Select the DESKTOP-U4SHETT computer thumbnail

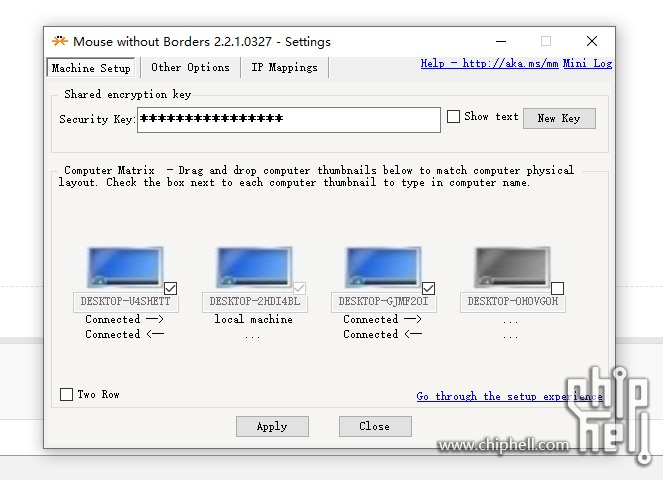[x=125, y=268]
